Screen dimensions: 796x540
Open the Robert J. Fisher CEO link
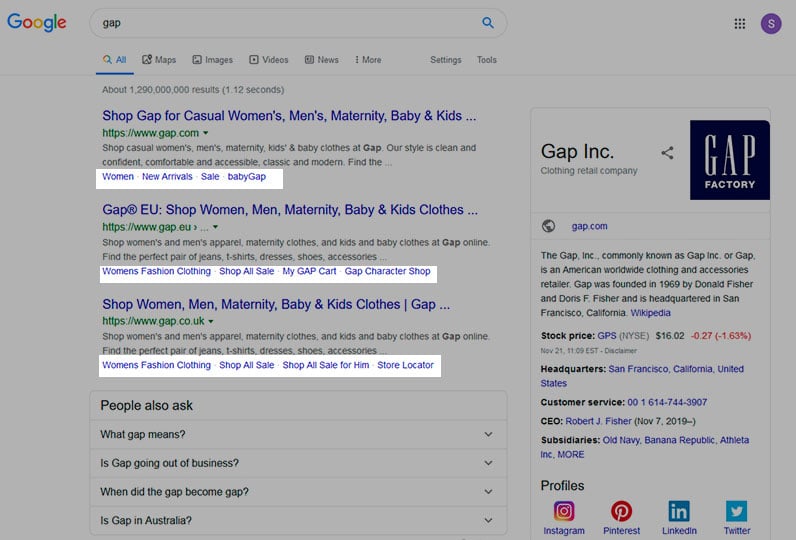(599, 421)
